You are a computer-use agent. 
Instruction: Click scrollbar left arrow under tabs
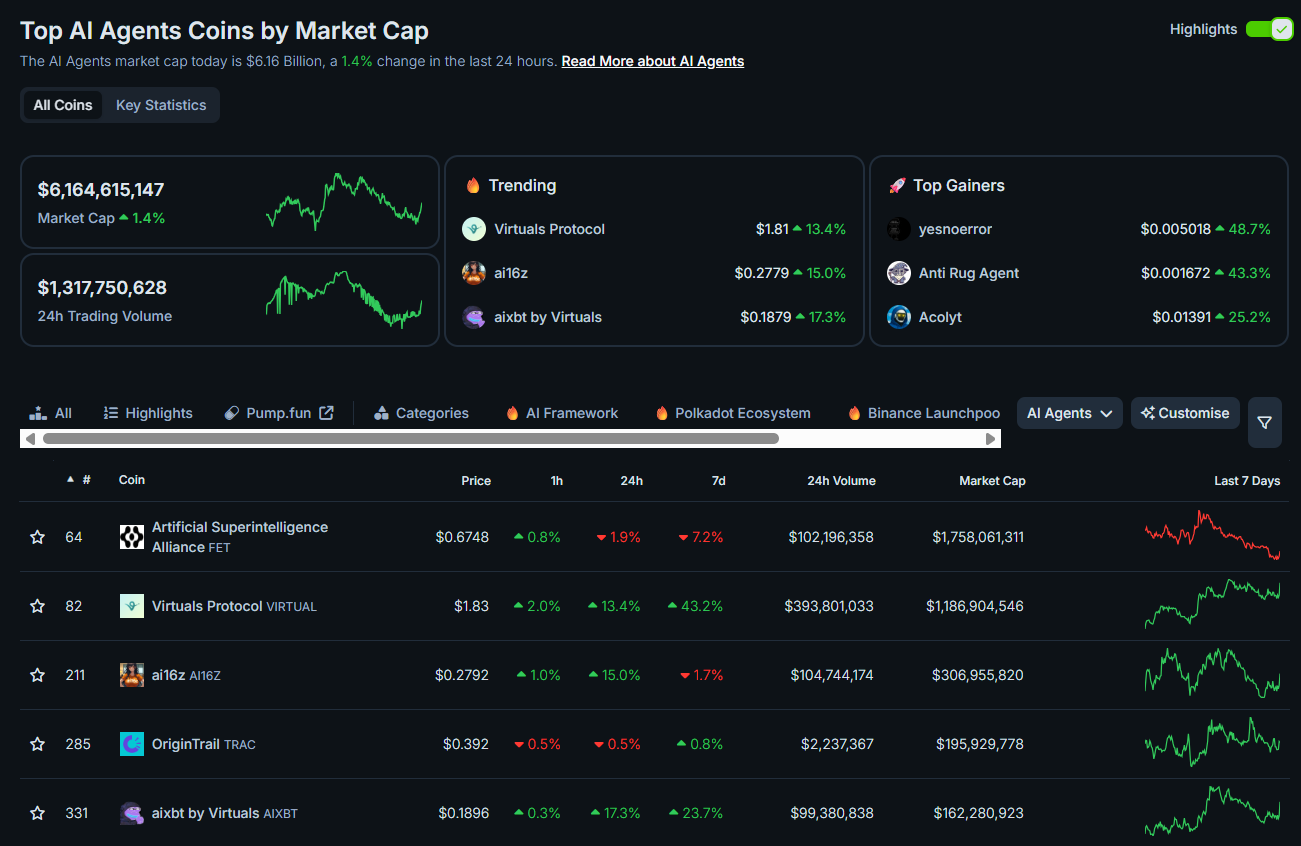point(30,439)
